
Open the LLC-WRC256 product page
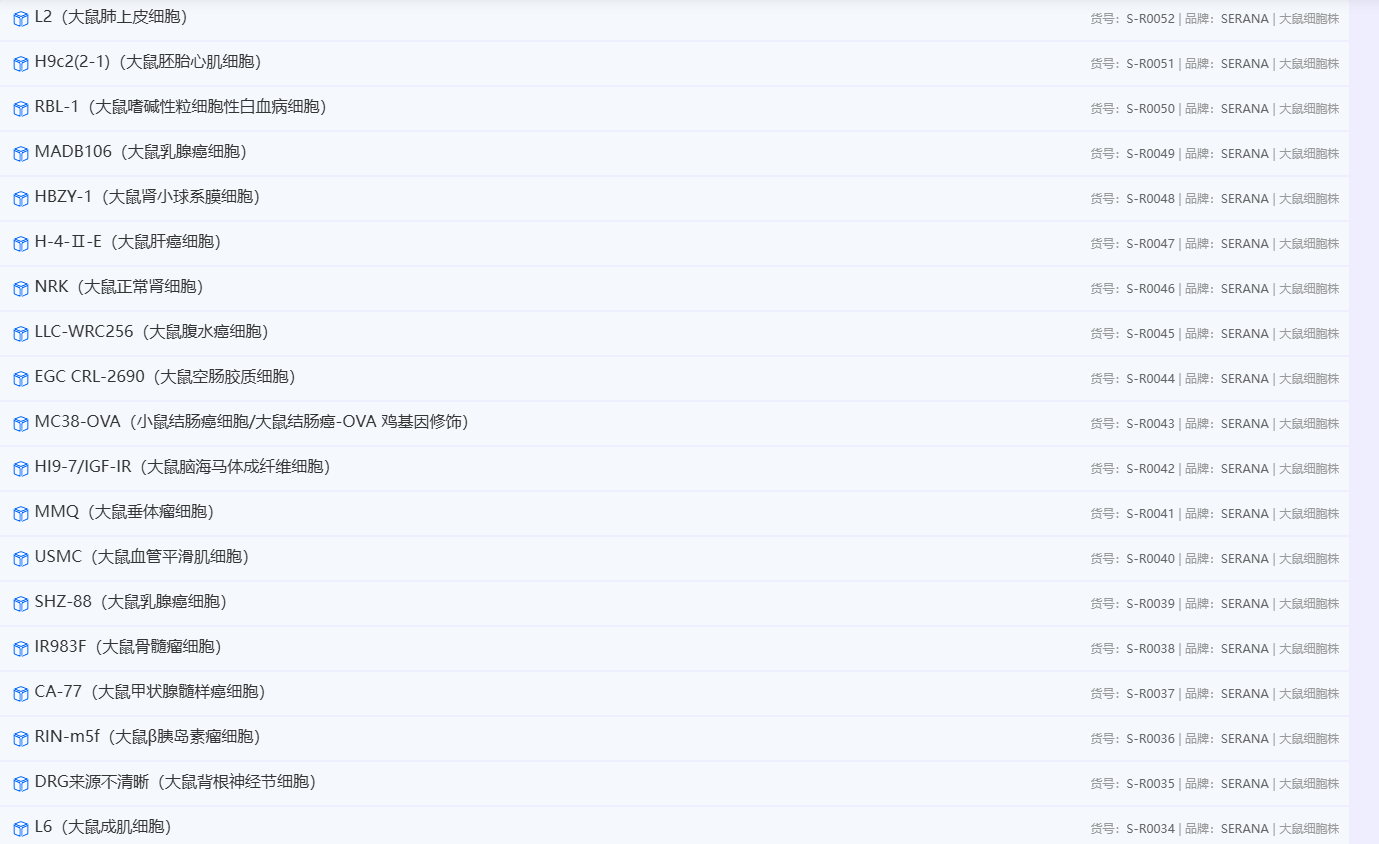tap(151, 332)
